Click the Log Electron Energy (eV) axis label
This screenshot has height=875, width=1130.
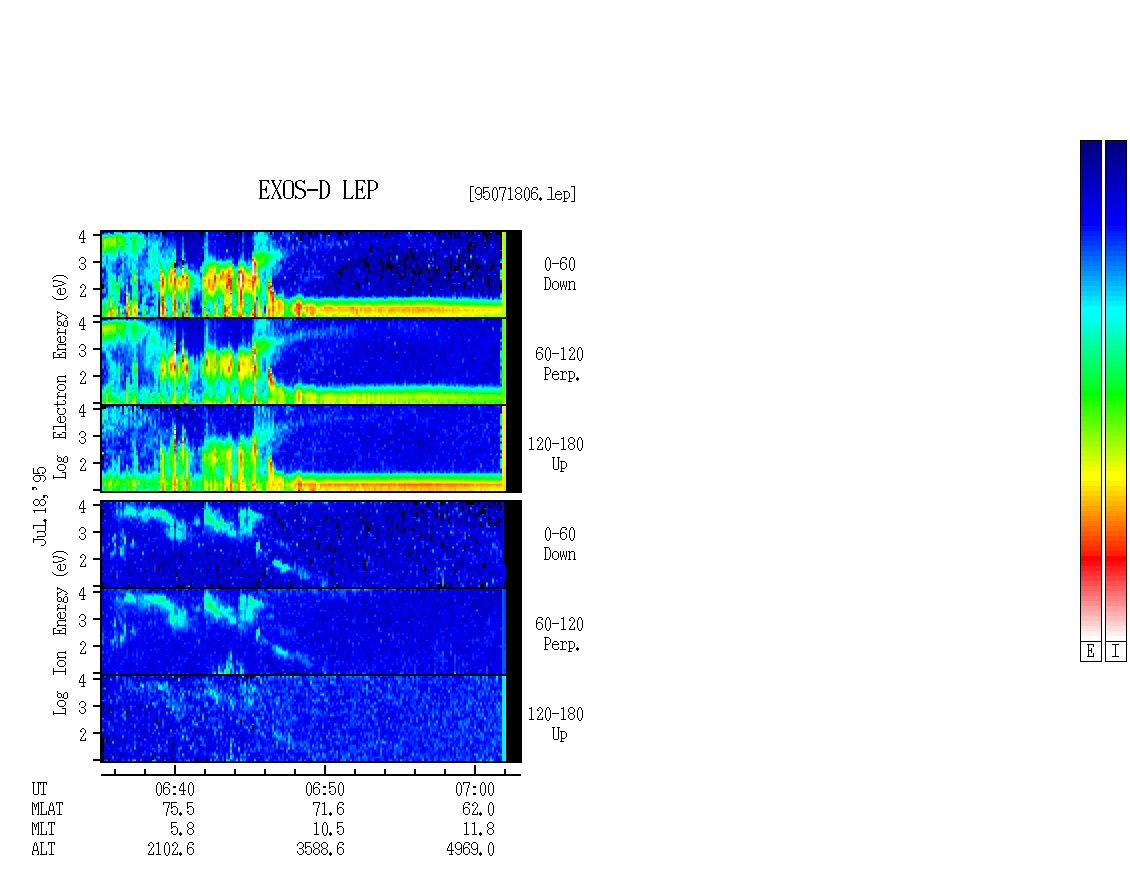tap(61, 376)
